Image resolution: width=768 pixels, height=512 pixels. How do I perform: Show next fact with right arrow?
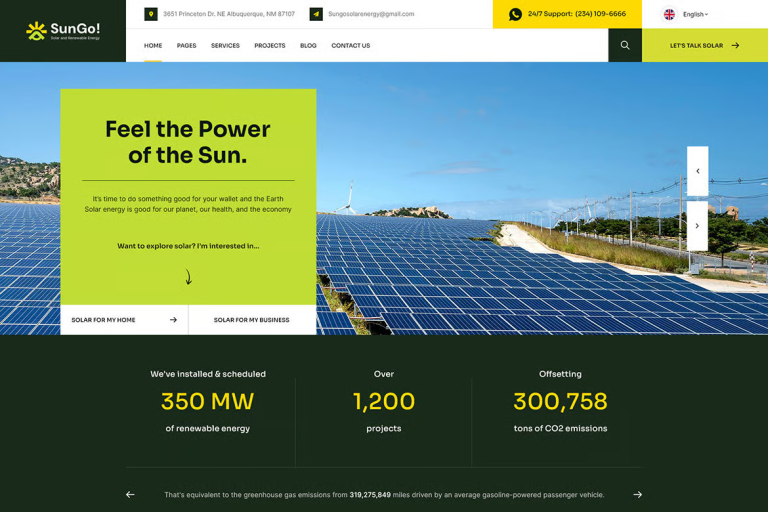click(x=637, y=495)
